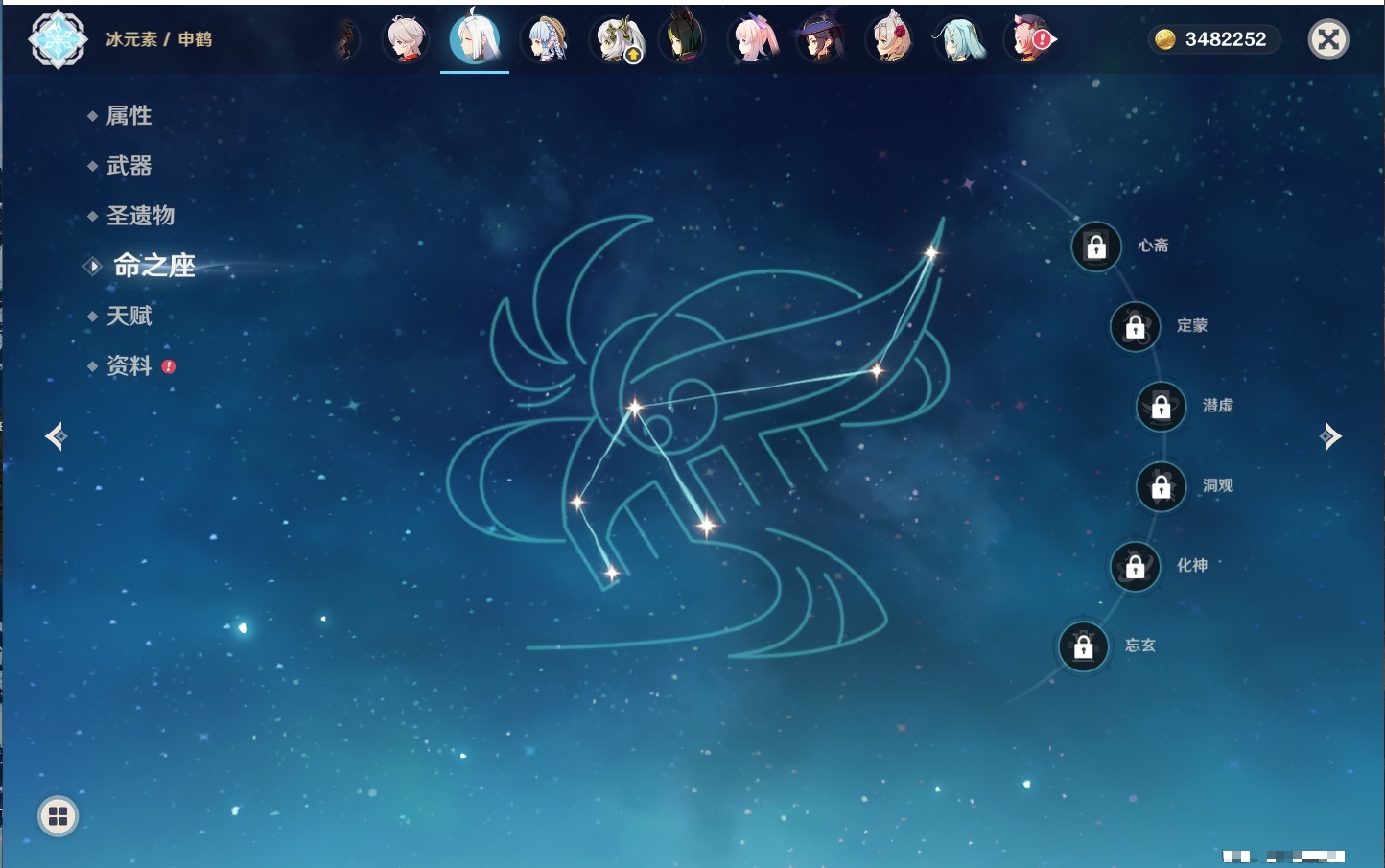The width and height of the screenshot is (1385, 868).
Task: Open the grid menu button at bottom left
Action: click(x=58, y=816)
